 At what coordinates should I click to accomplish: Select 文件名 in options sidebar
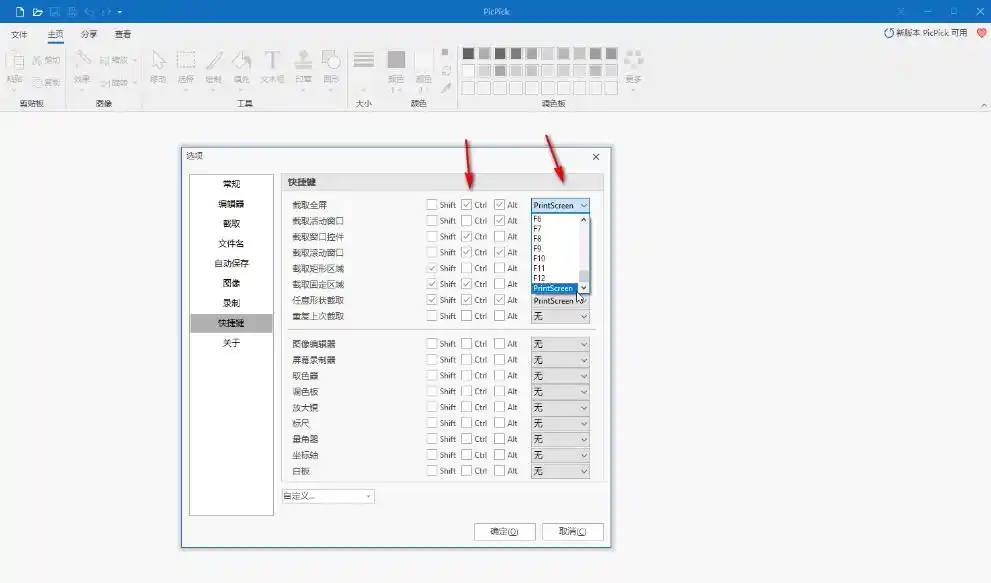point(231,243)
